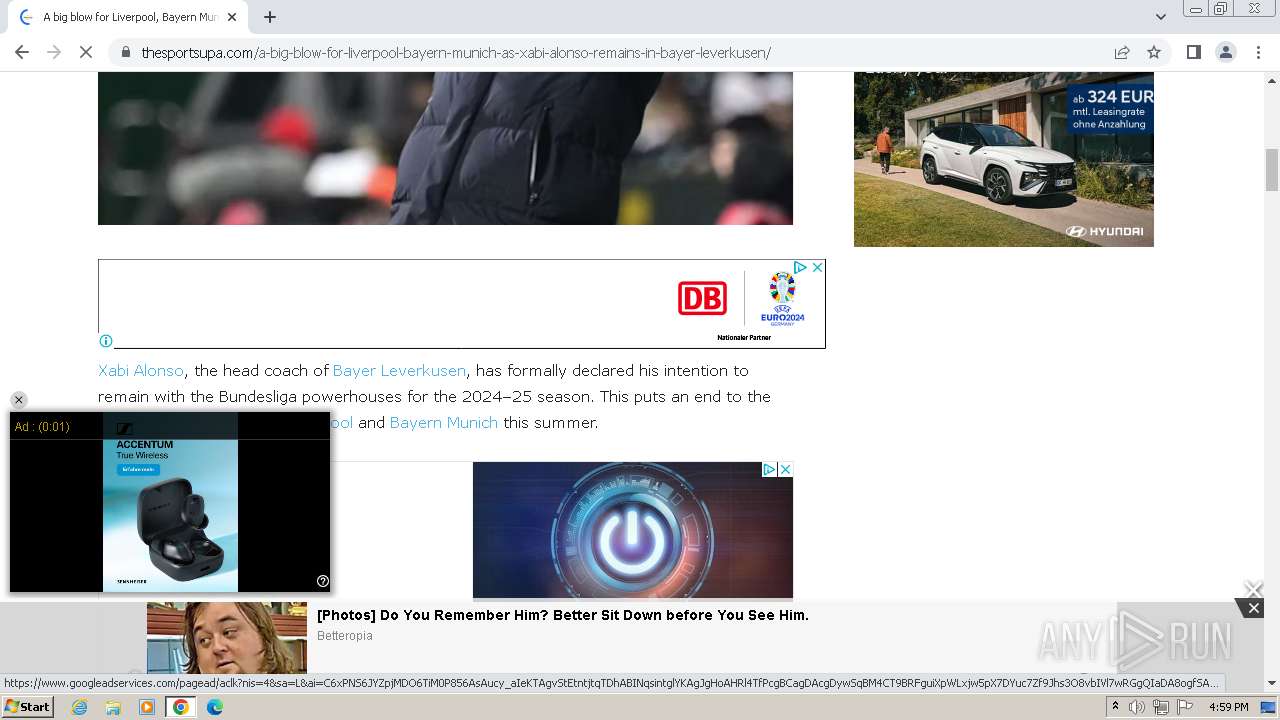Launch Internet Explorer from taskbar
Screen dimensions: 1280x720
(x=80, y=707)
